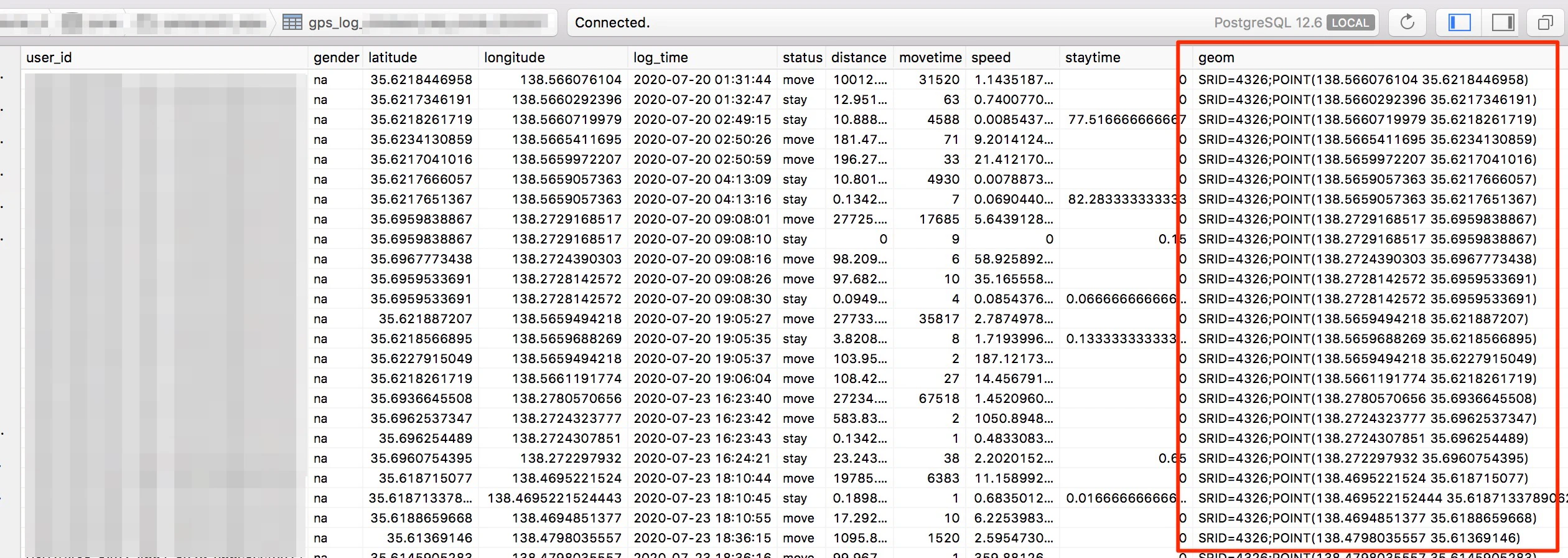Select latitude cell 35.61369146

(429, 538)
